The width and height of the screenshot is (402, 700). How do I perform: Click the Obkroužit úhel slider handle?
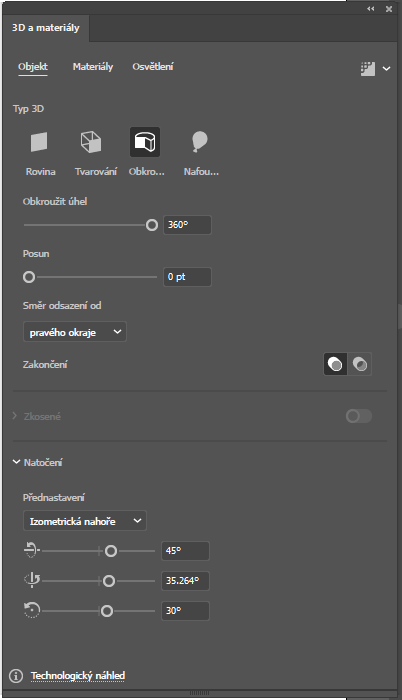(152, 225)
